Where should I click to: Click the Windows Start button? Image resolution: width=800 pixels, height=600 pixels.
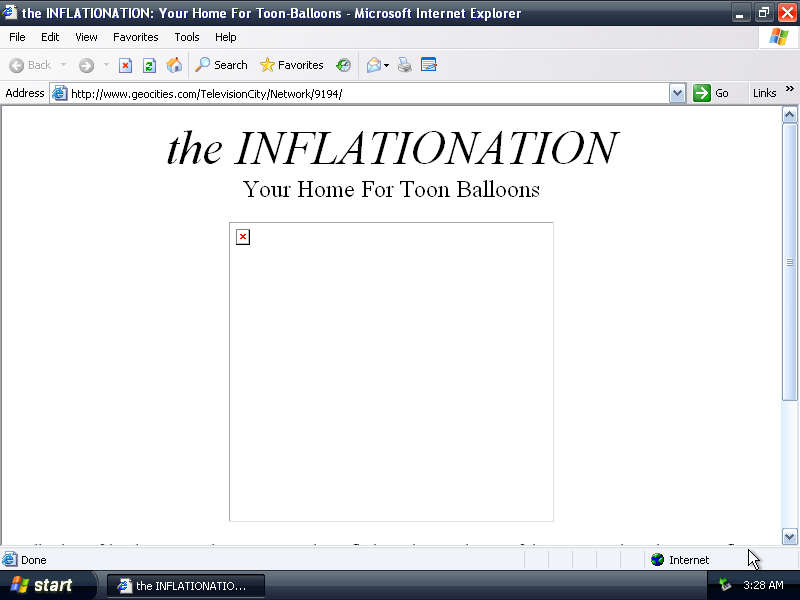click(x=42, y=585)
